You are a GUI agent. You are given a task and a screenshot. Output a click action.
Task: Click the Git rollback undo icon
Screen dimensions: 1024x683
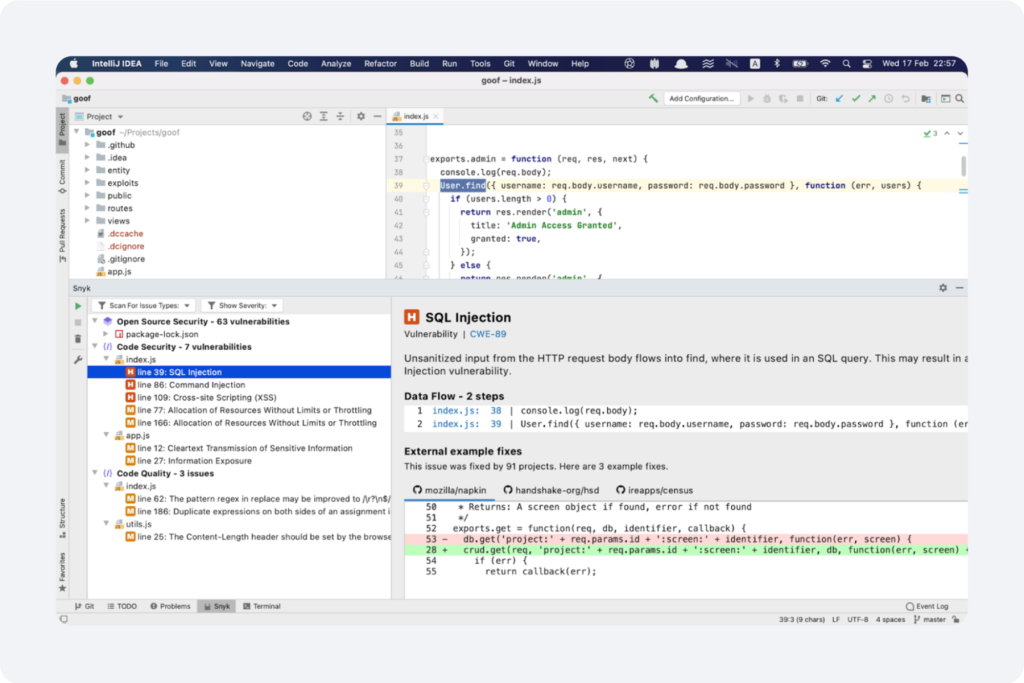tap(905, 99)
